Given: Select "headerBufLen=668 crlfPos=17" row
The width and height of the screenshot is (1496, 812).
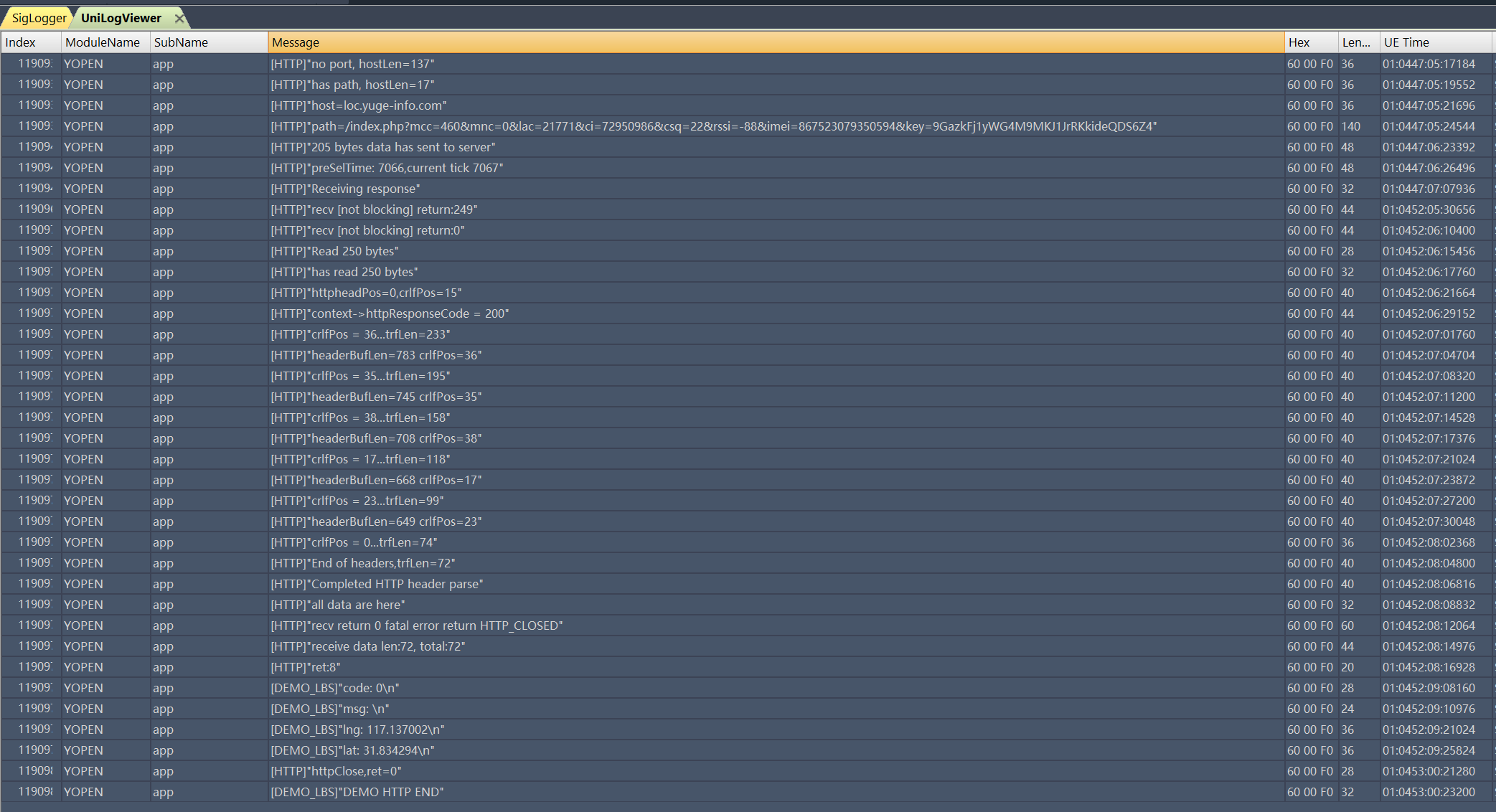Looking at the screenshot, I should (x=746, y=480).
